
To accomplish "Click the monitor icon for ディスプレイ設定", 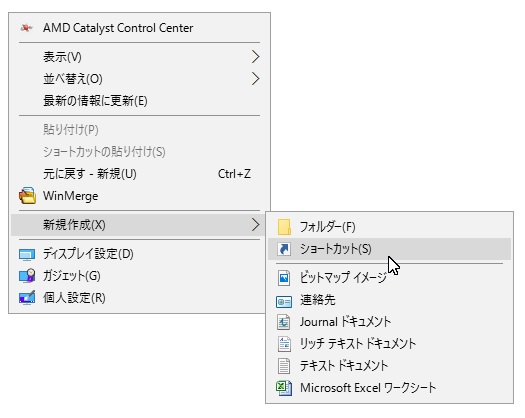I will coord(27,254).
